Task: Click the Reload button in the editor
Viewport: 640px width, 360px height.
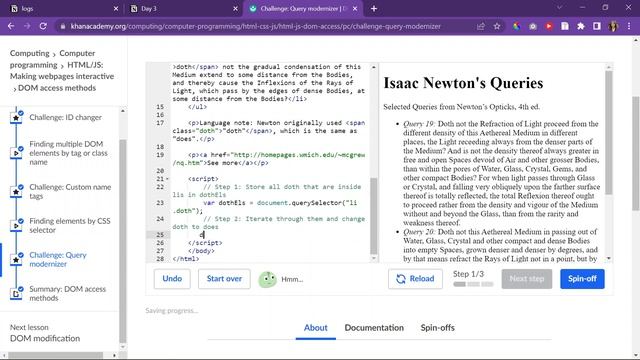Action: [415, 279]
